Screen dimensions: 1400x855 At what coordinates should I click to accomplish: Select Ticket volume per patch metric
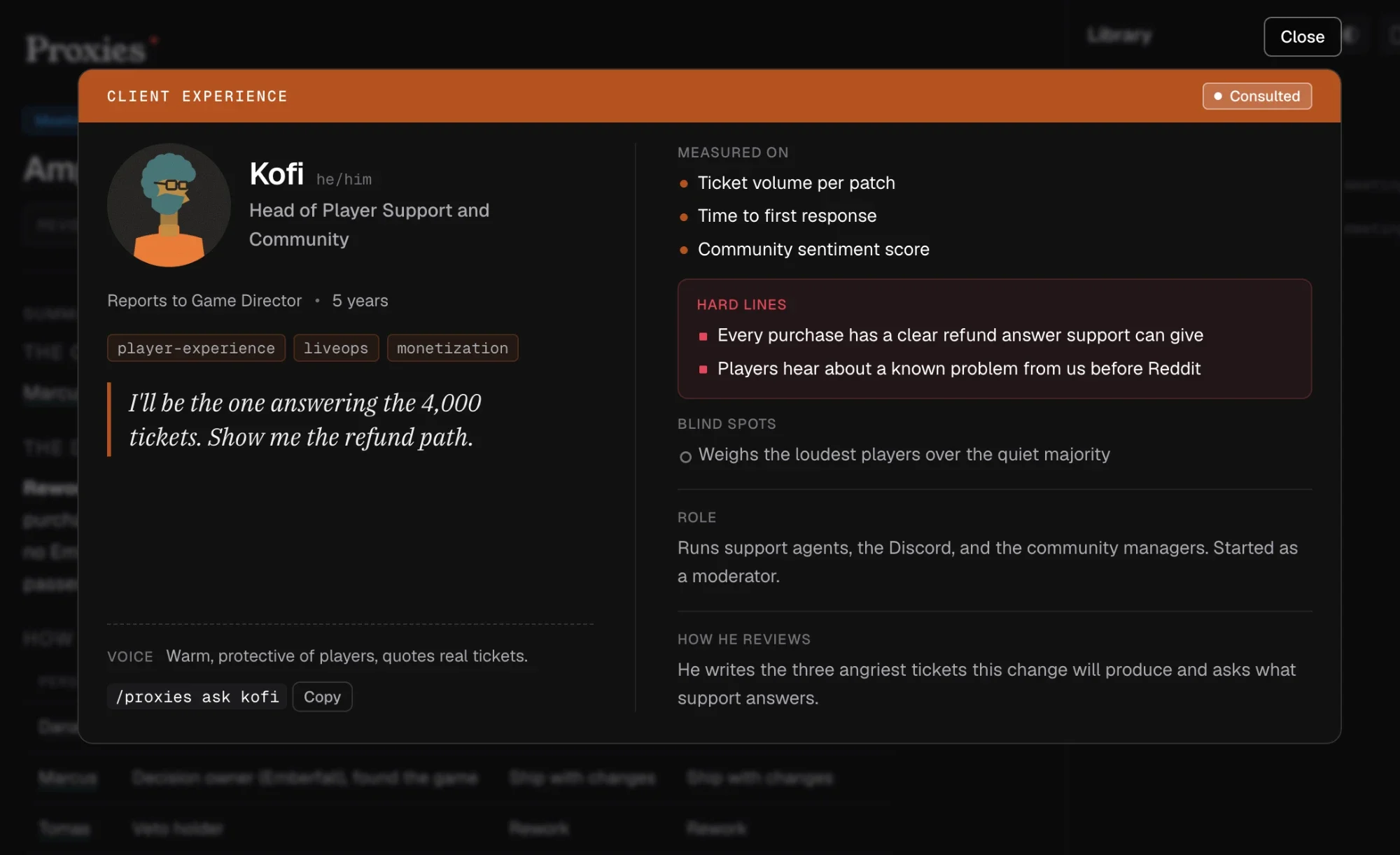coord(796,183)
